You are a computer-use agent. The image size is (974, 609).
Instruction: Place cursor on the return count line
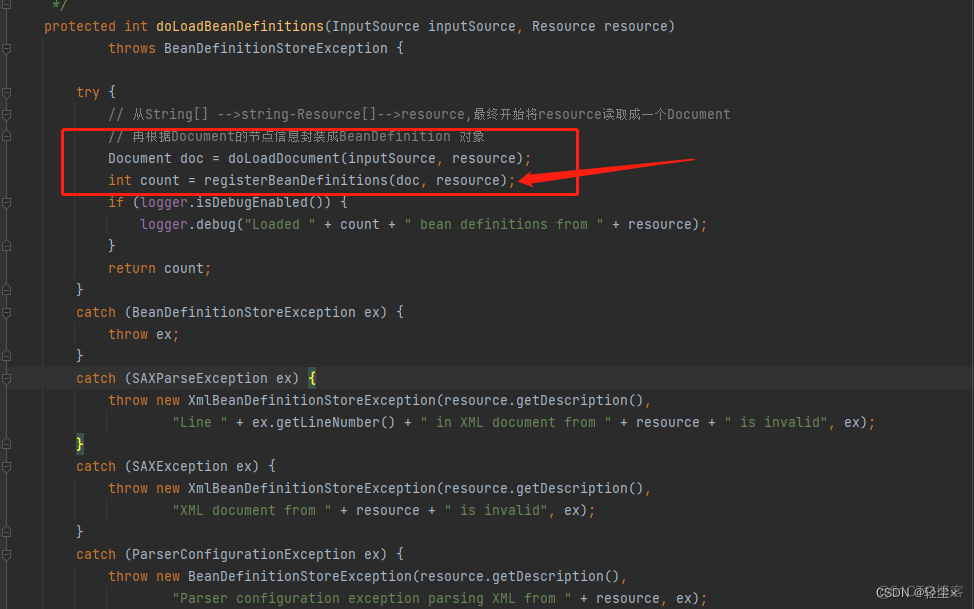[x=160, y=267]
